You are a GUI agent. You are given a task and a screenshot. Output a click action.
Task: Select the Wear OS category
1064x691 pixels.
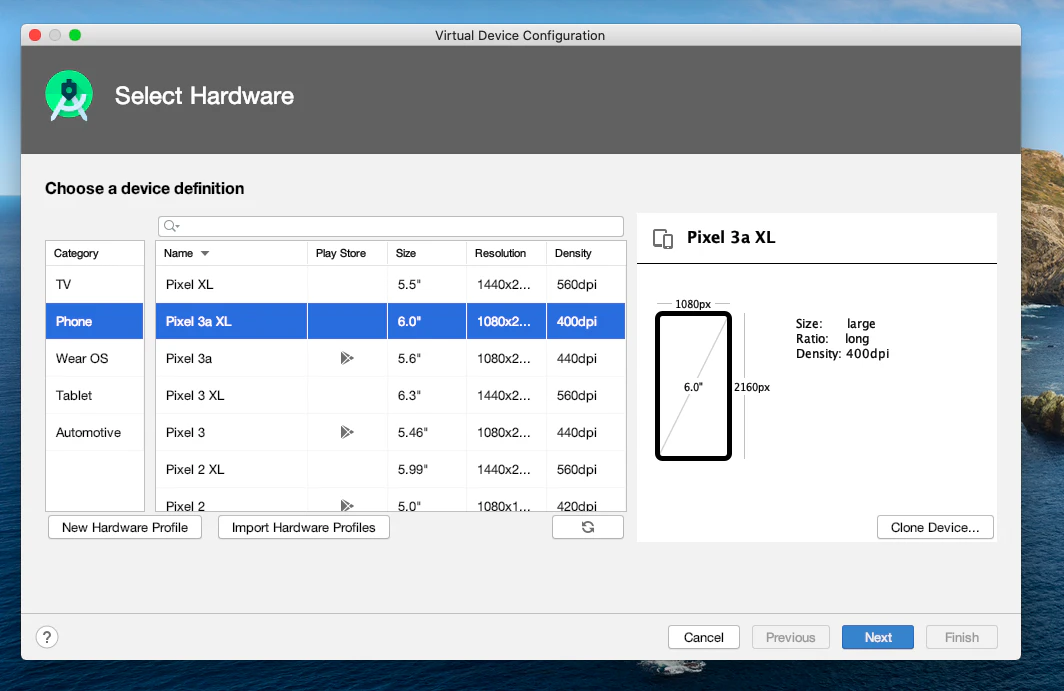[x=94, y=358]
